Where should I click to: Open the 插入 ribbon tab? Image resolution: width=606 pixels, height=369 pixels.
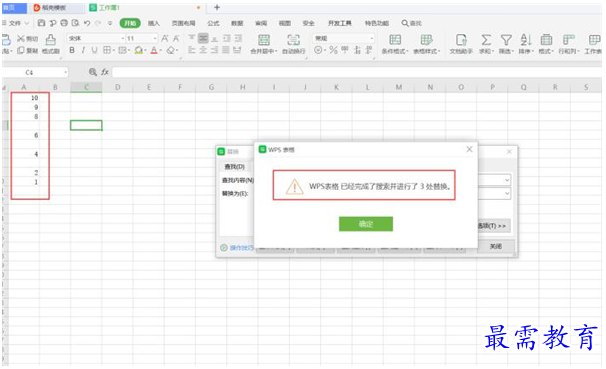click(x=154, y=23)
